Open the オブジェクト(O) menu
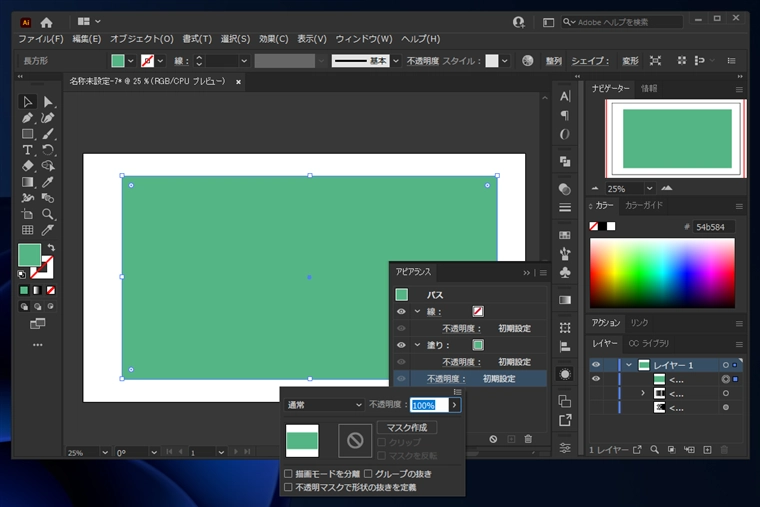 [142, 39]
